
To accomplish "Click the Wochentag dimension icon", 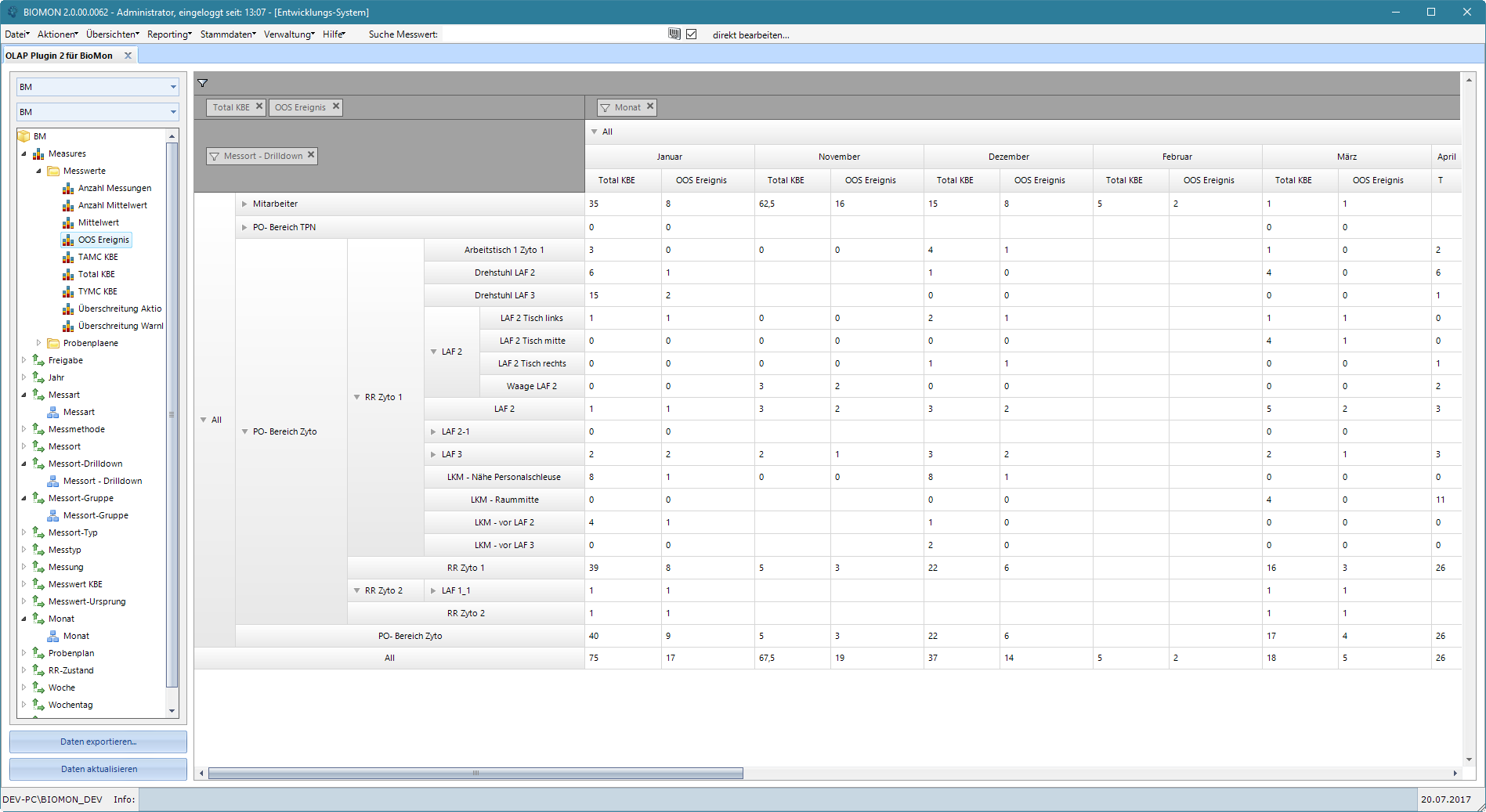I will (x=38, y=705).
